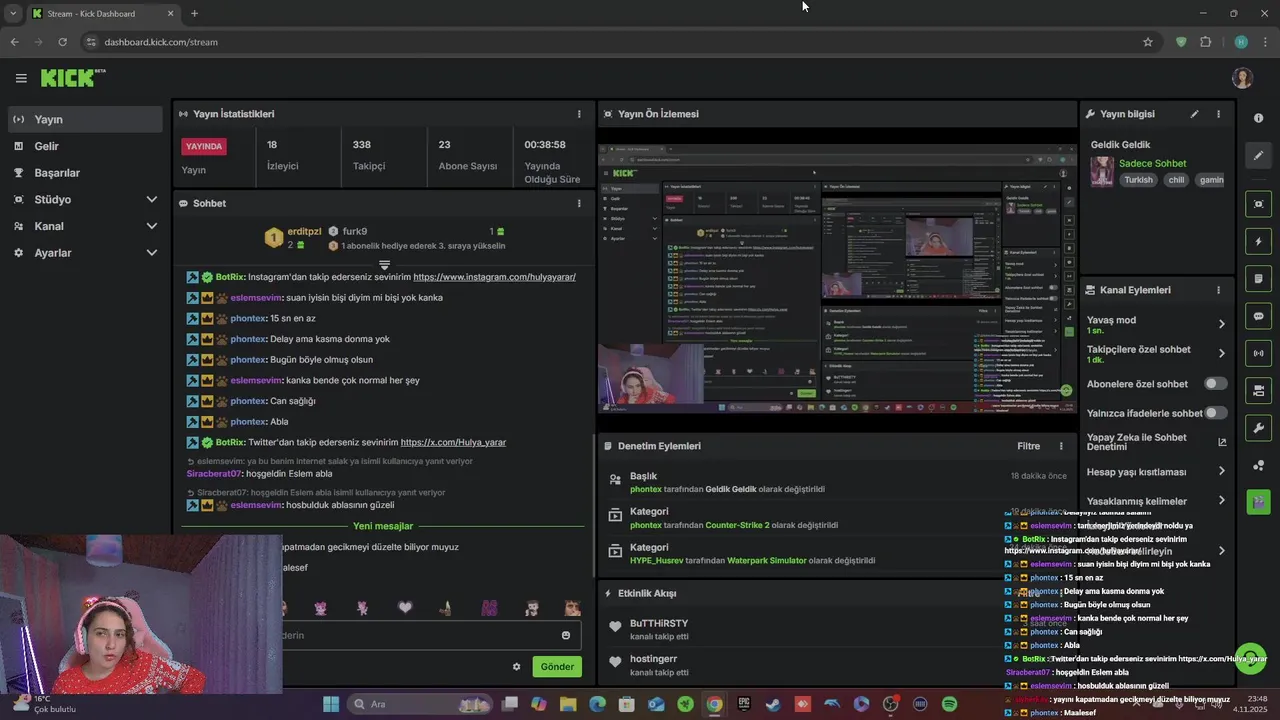Click the KICK logo
Viewport: 1280px width, 720px height.
click(x=73, y=78)
